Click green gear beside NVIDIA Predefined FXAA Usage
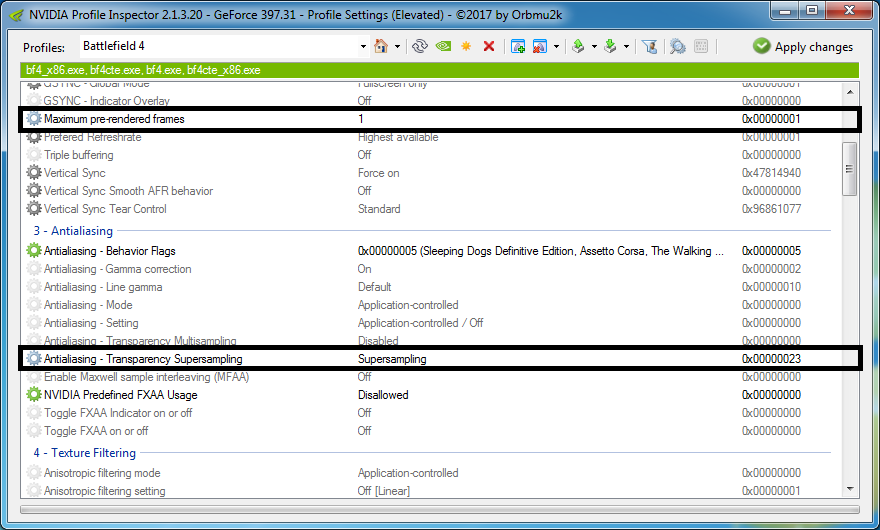Screen dimensions: 880x530 pos(34,394)
